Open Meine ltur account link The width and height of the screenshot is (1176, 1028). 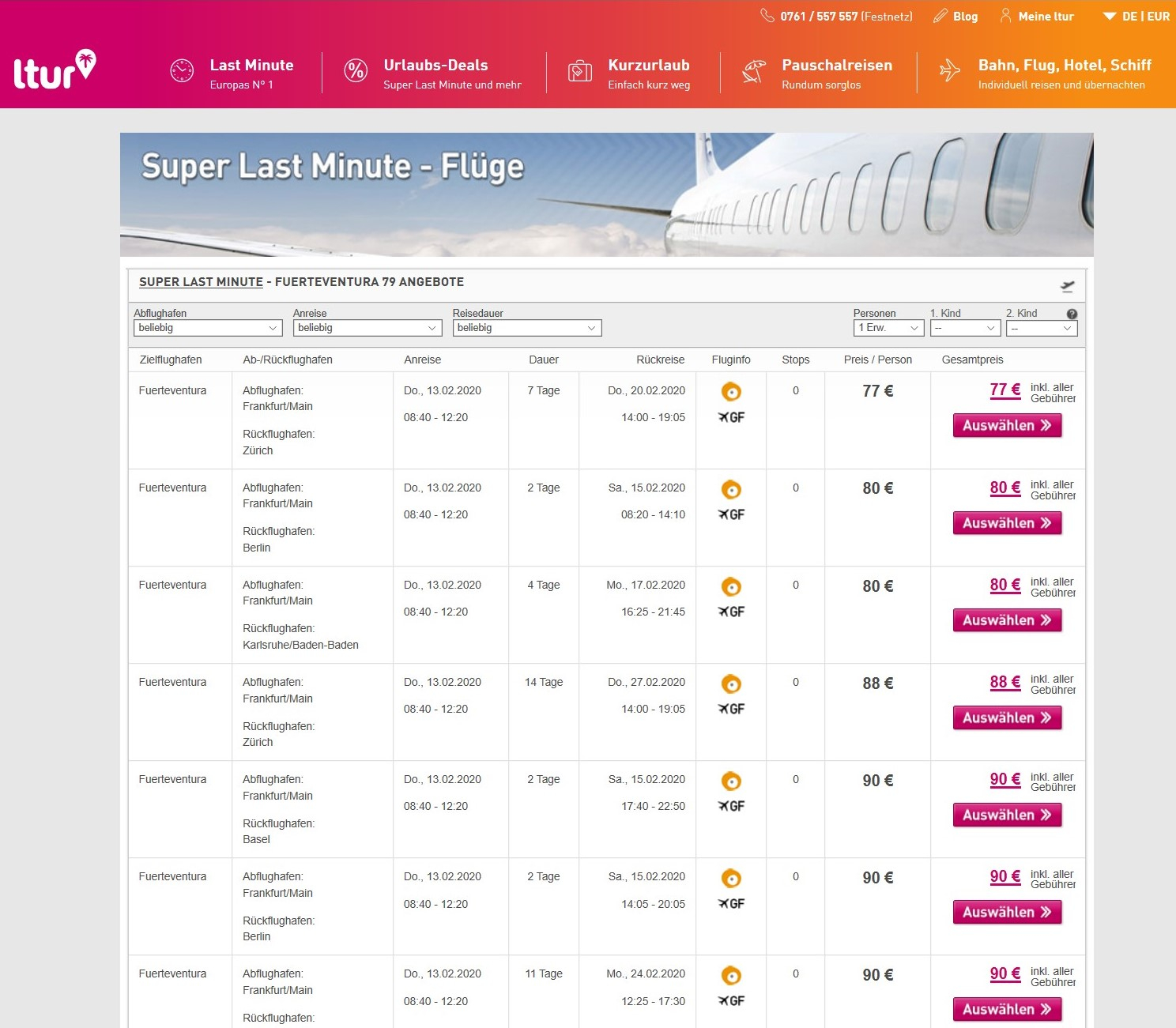click(x=1046, y=16)
